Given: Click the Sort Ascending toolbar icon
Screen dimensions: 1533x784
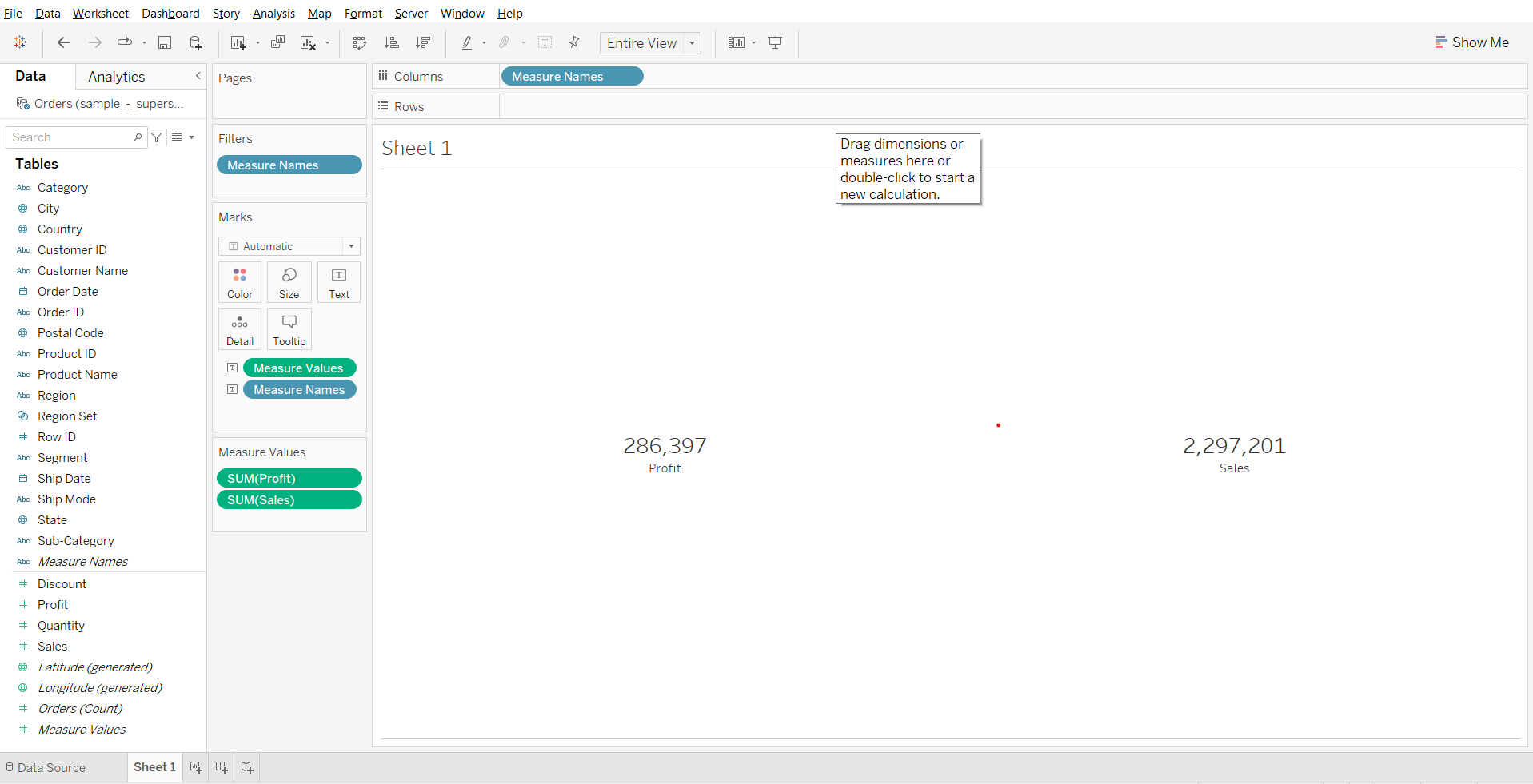Looking at the screenshot, I should tap(392, 43).
